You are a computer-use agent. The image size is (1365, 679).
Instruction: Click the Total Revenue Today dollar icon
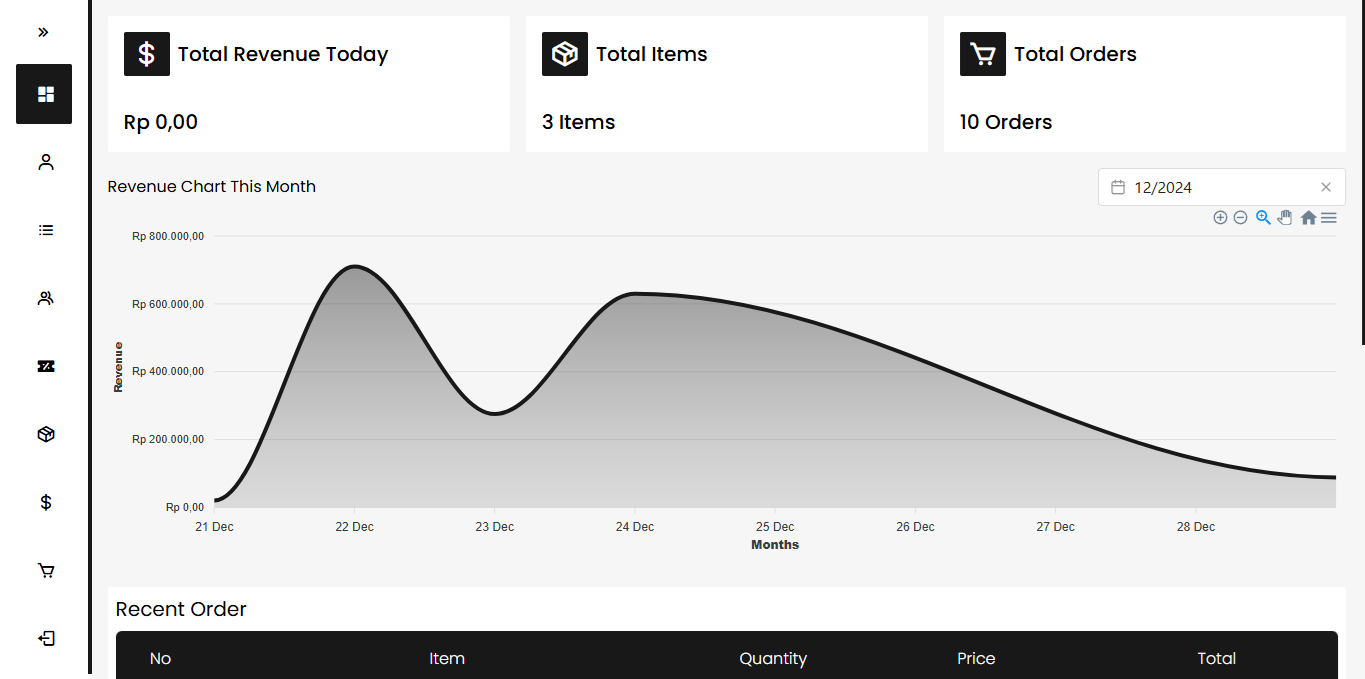coord(147,54)
